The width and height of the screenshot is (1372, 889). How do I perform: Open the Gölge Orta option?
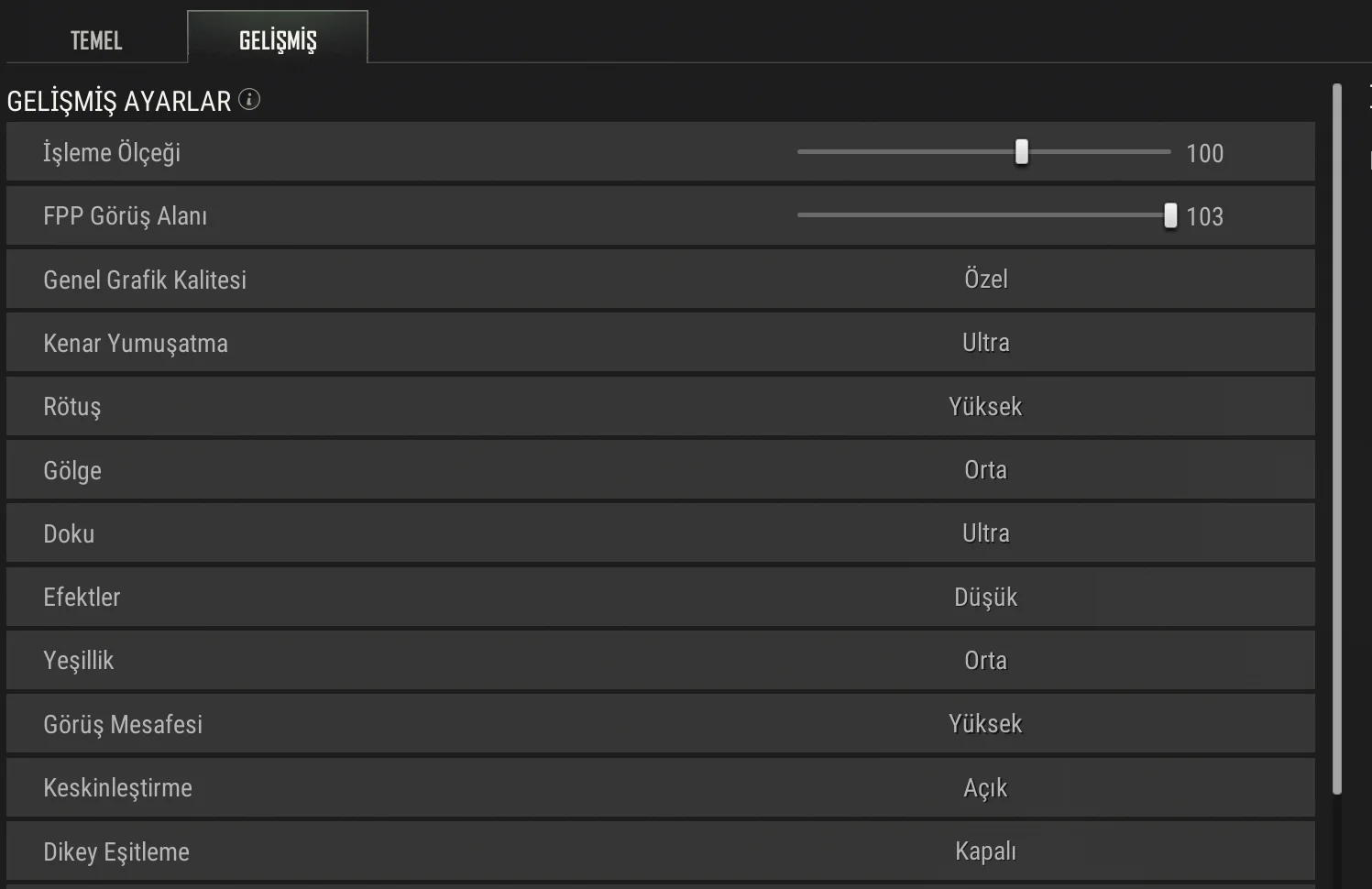(x=985, y=470)
